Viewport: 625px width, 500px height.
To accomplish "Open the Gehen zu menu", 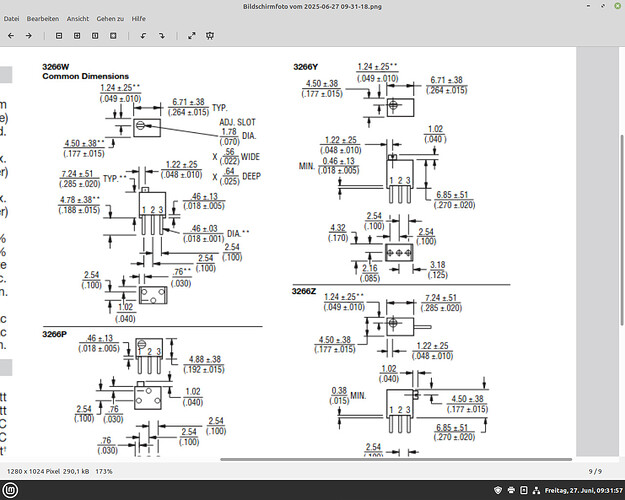I will point(110,19).
